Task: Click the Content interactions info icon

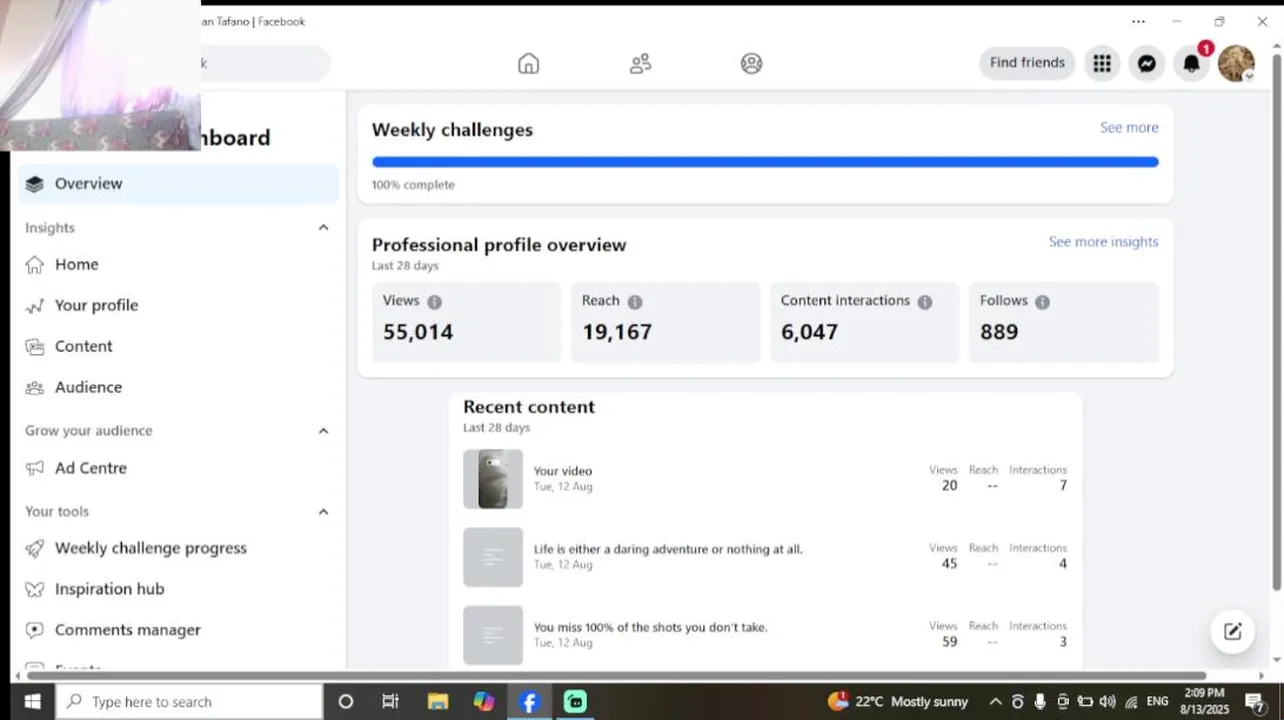Action: pyautogui.click(x=924, y=301)
